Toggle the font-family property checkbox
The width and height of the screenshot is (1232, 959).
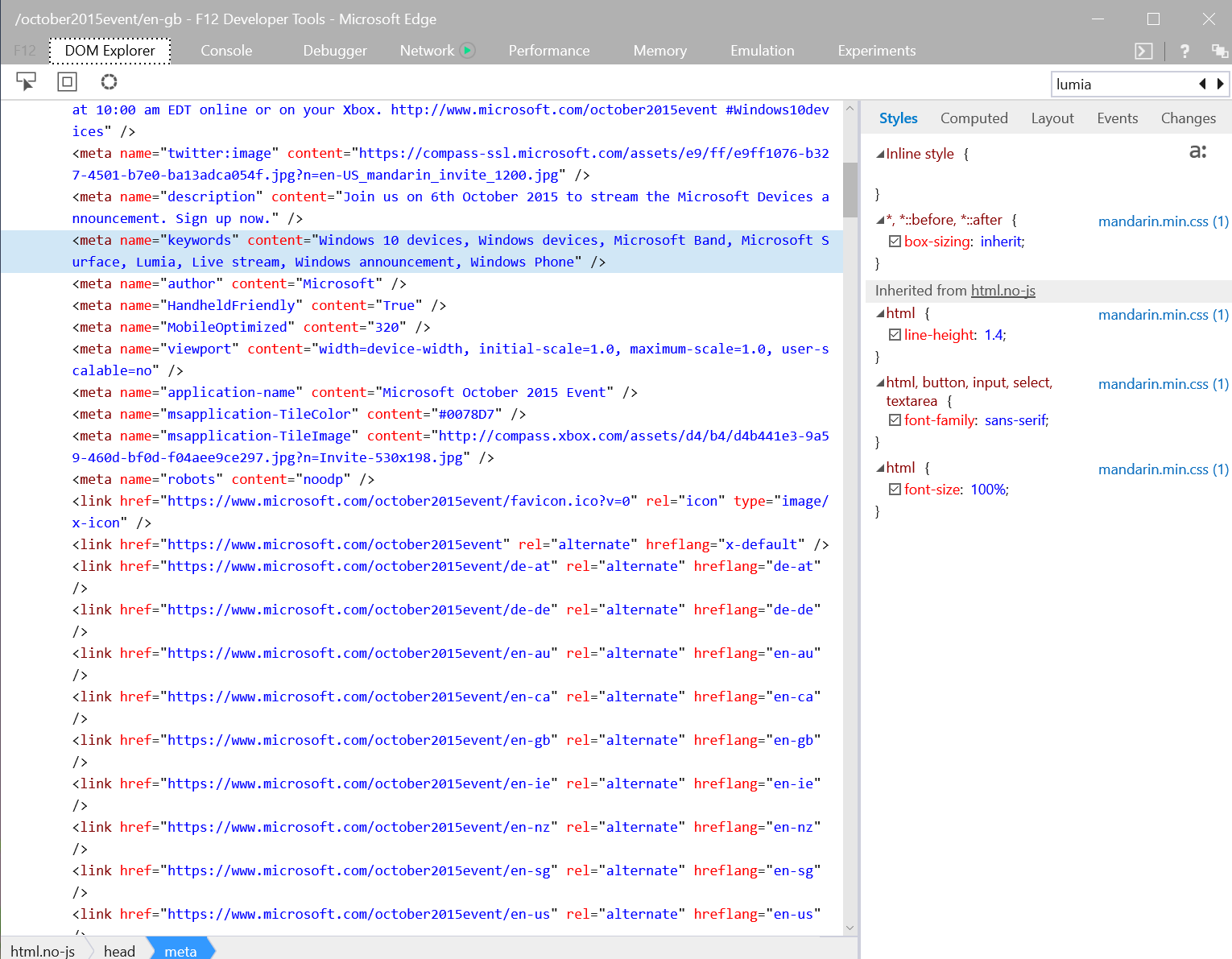tap(895, 420)
